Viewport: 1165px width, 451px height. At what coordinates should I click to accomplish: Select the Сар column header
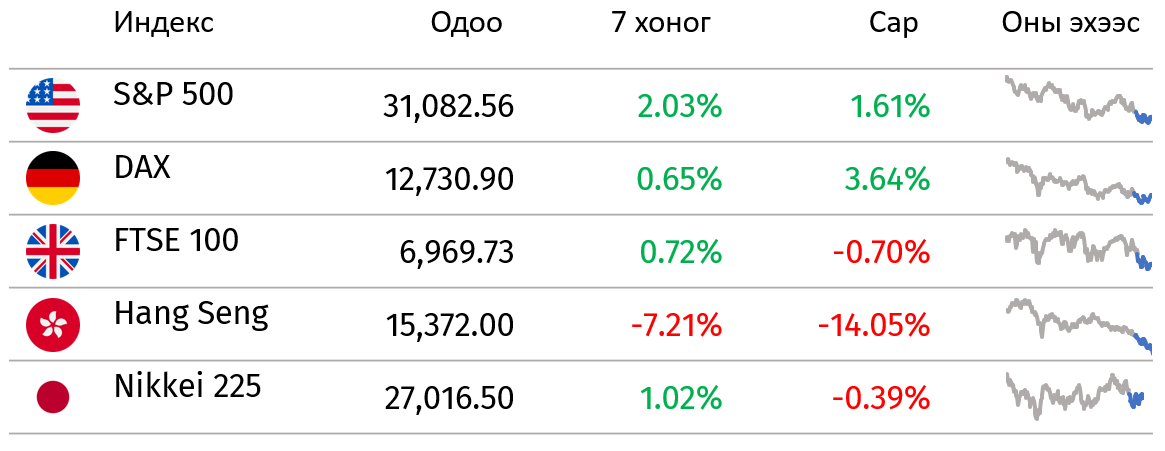[894, 24]
